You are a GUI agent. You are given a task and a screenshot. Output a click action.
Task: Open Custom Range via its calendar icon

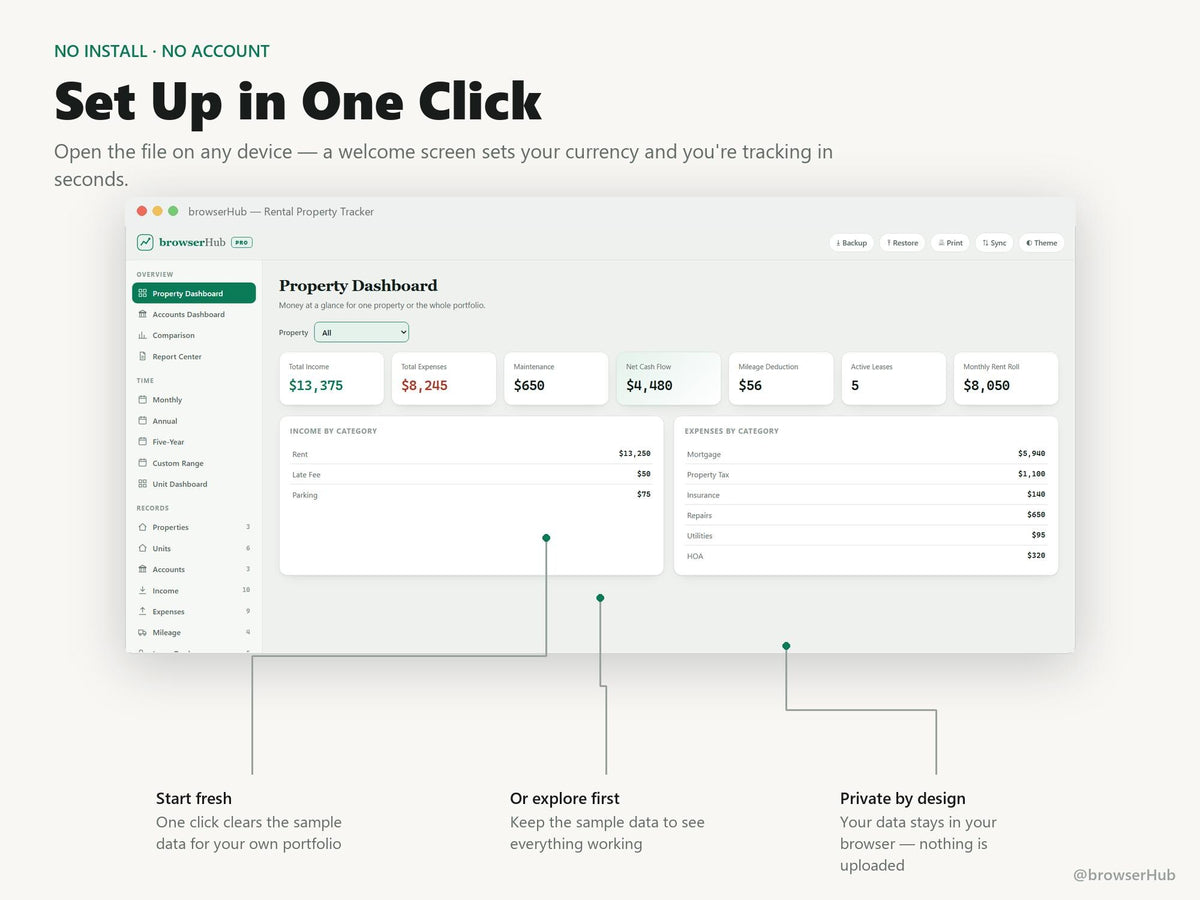pos(142,463)
